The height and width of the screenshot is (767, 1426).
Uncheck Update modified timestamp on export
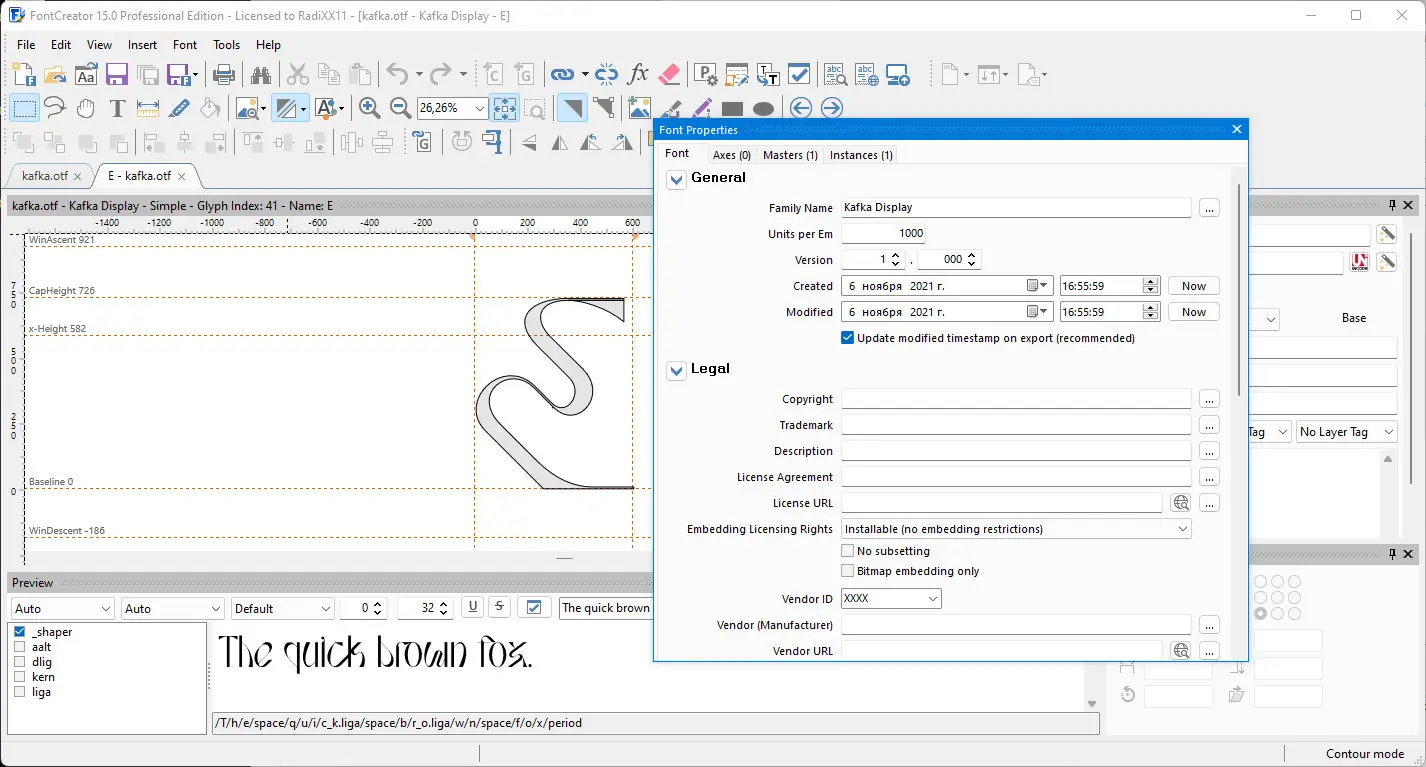pos(848,338)
